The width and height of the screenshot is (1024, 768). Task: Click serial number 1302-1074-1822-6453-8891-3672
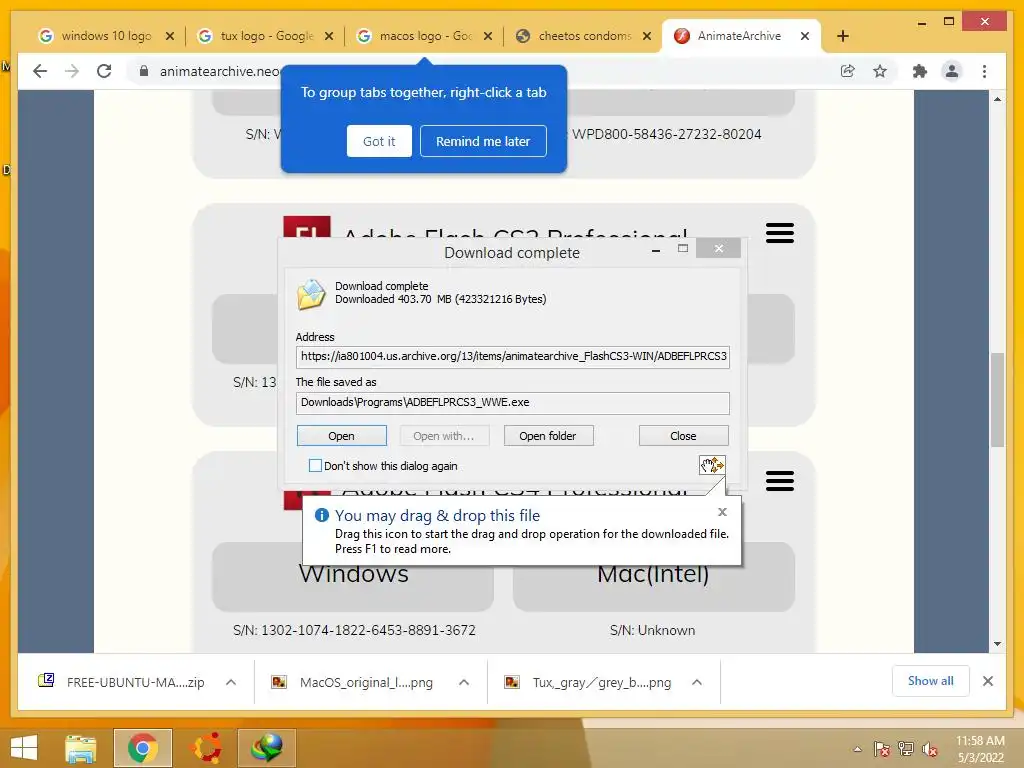coord(368,630)
